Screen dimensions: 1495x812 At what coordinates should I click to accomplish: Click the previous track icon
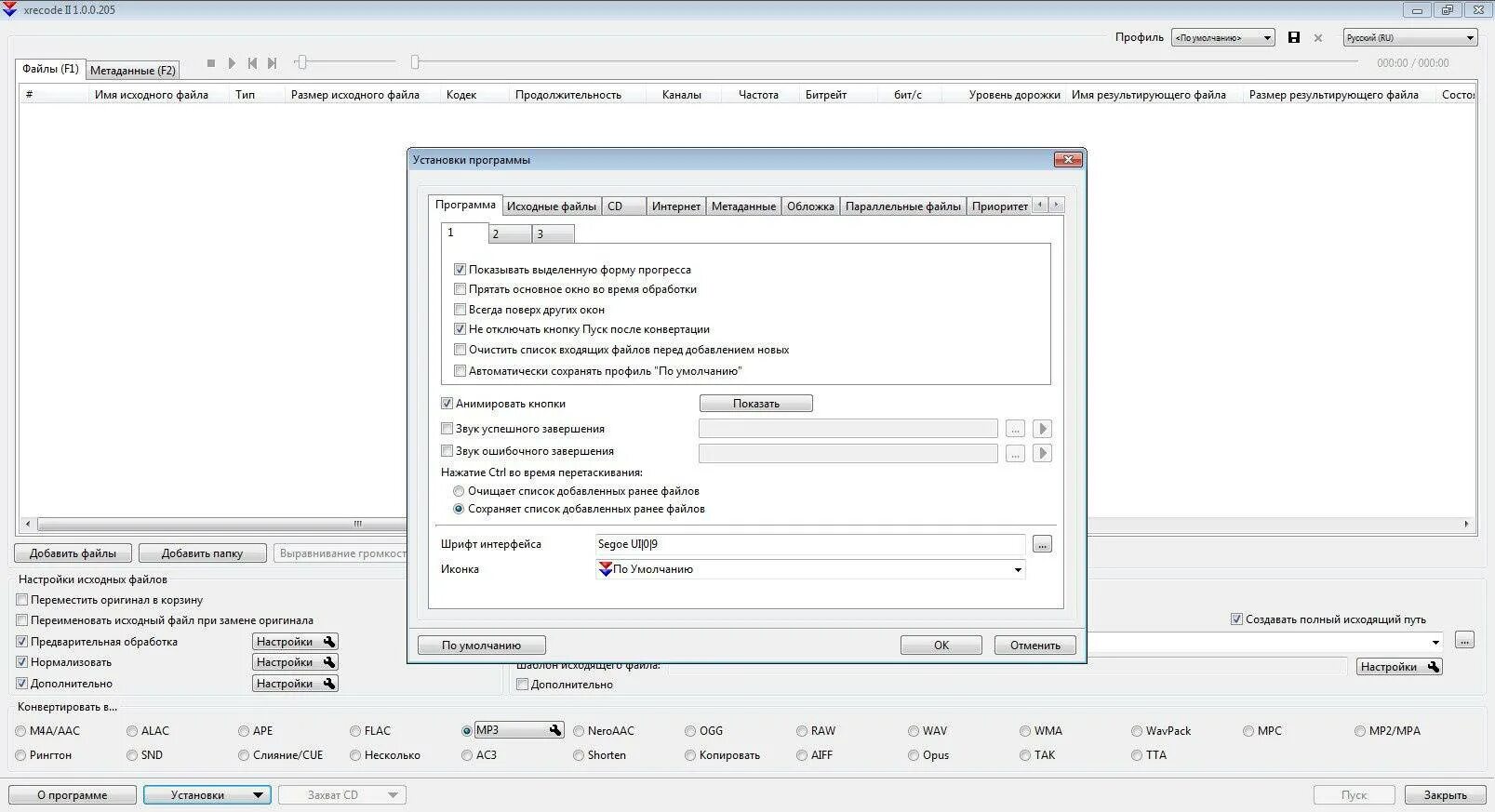[252, 63]
